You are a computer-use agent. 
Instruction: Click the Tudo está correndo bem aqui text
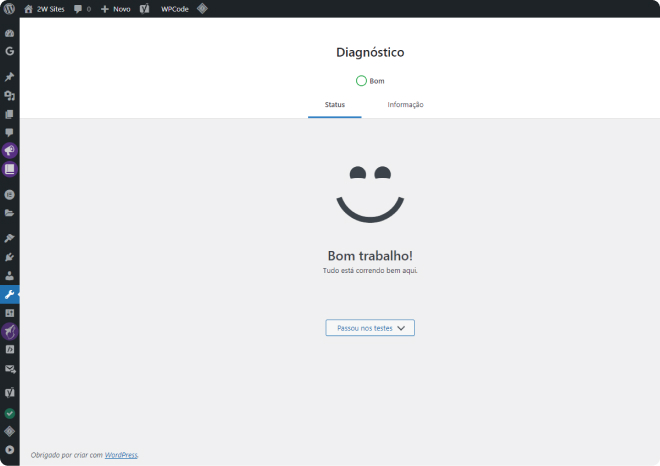pos(370,270)
